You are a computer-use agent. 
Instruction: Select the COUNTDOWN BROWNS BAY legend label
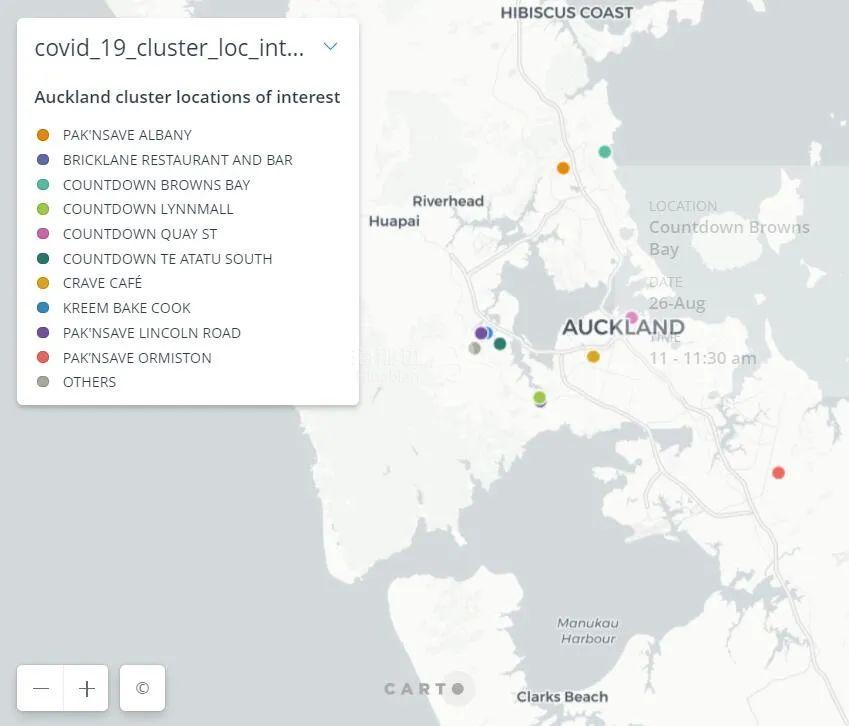tap(156, 185)
